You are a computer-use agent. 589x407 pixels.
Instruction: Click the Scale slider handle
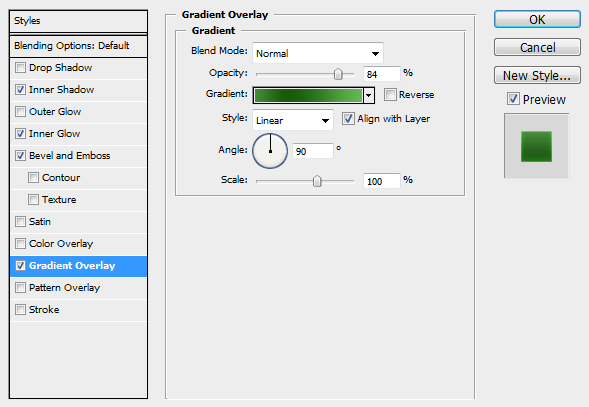317,181
